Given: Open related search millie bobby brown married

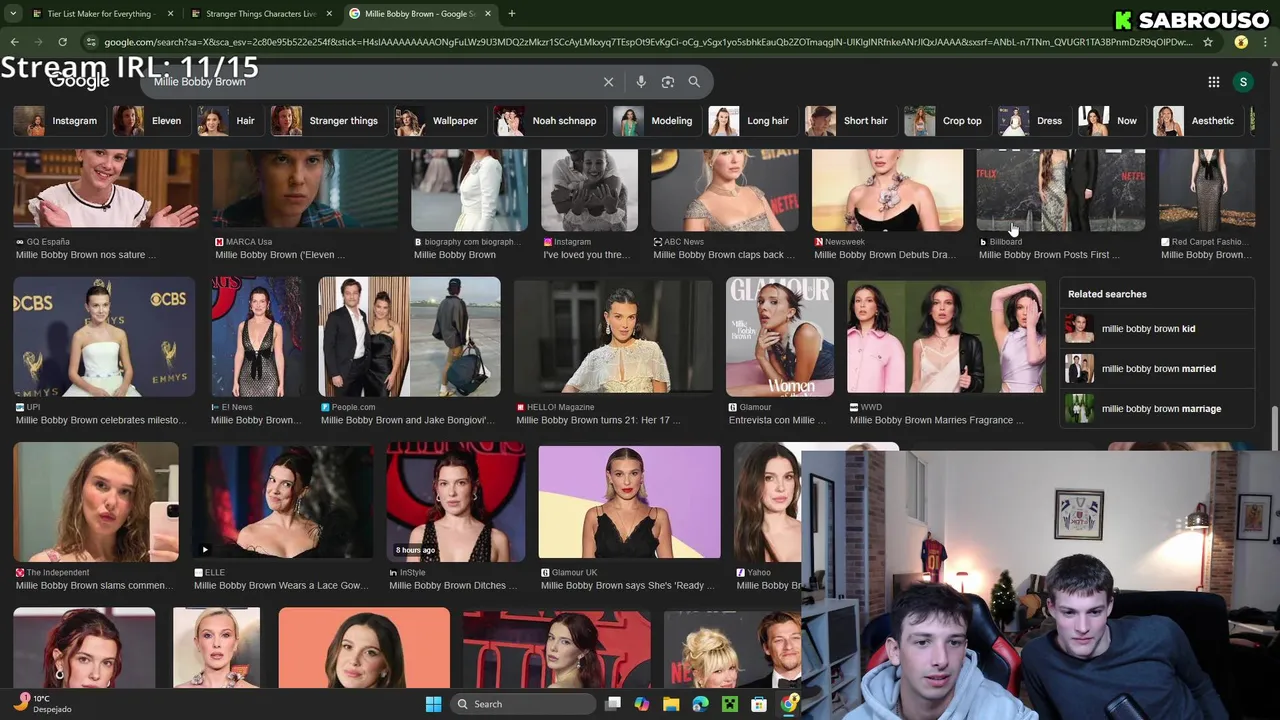Looking at the screenshot, I should [x=1156, y=369].
